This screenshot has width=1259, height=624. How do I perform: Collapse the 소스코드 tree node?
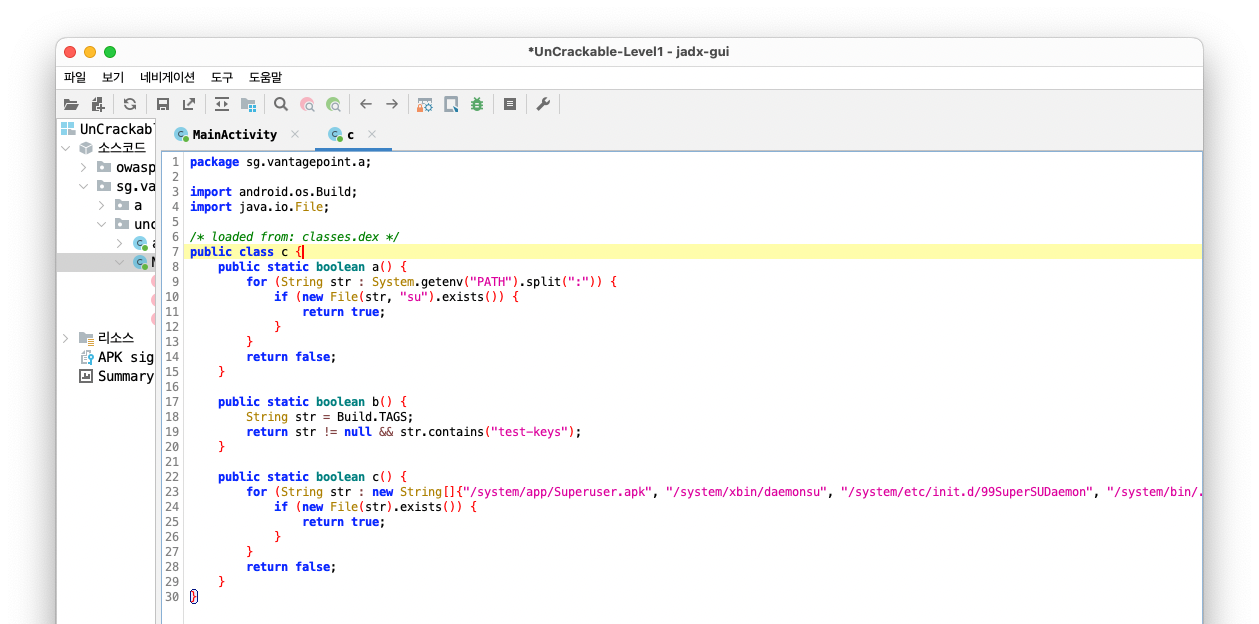pos(66,148)
